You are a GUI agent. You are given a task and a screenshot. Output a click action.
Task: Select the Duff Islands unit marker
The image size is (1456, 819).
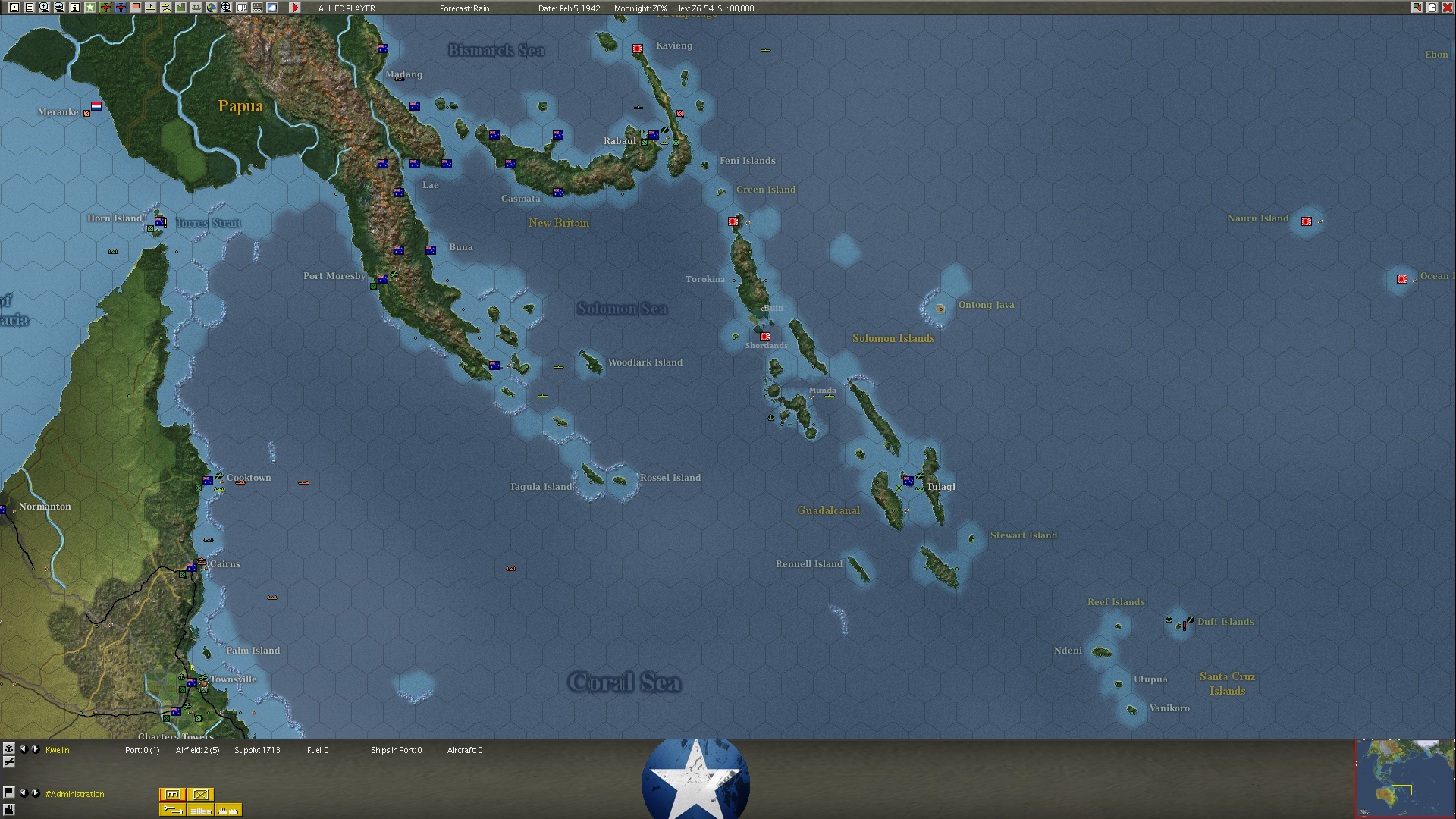tap(1184, 624)
